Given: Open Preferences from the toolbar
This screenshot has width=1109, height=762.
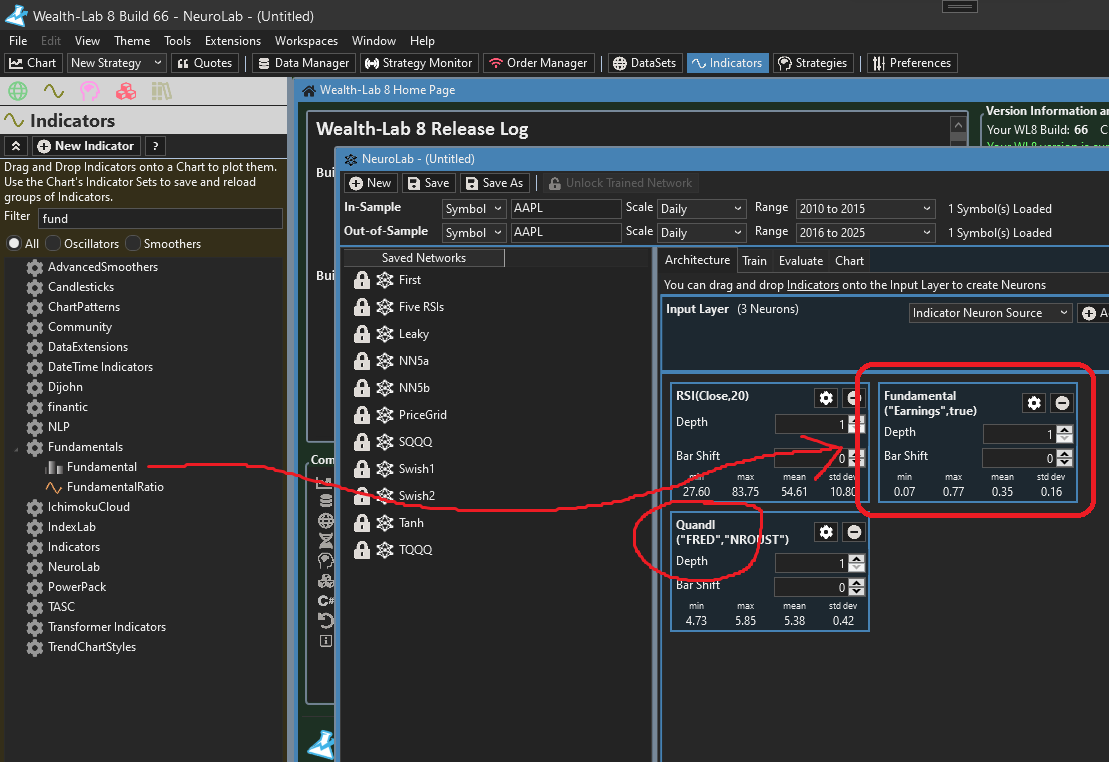Looking at the screenshot, I should tap(912, 63).
